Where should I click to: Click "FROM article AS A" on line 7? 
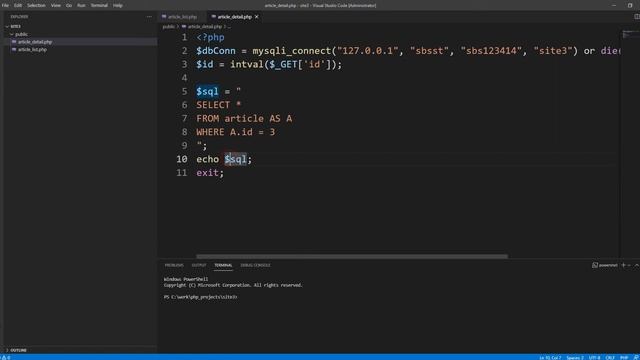click(244, 118)
